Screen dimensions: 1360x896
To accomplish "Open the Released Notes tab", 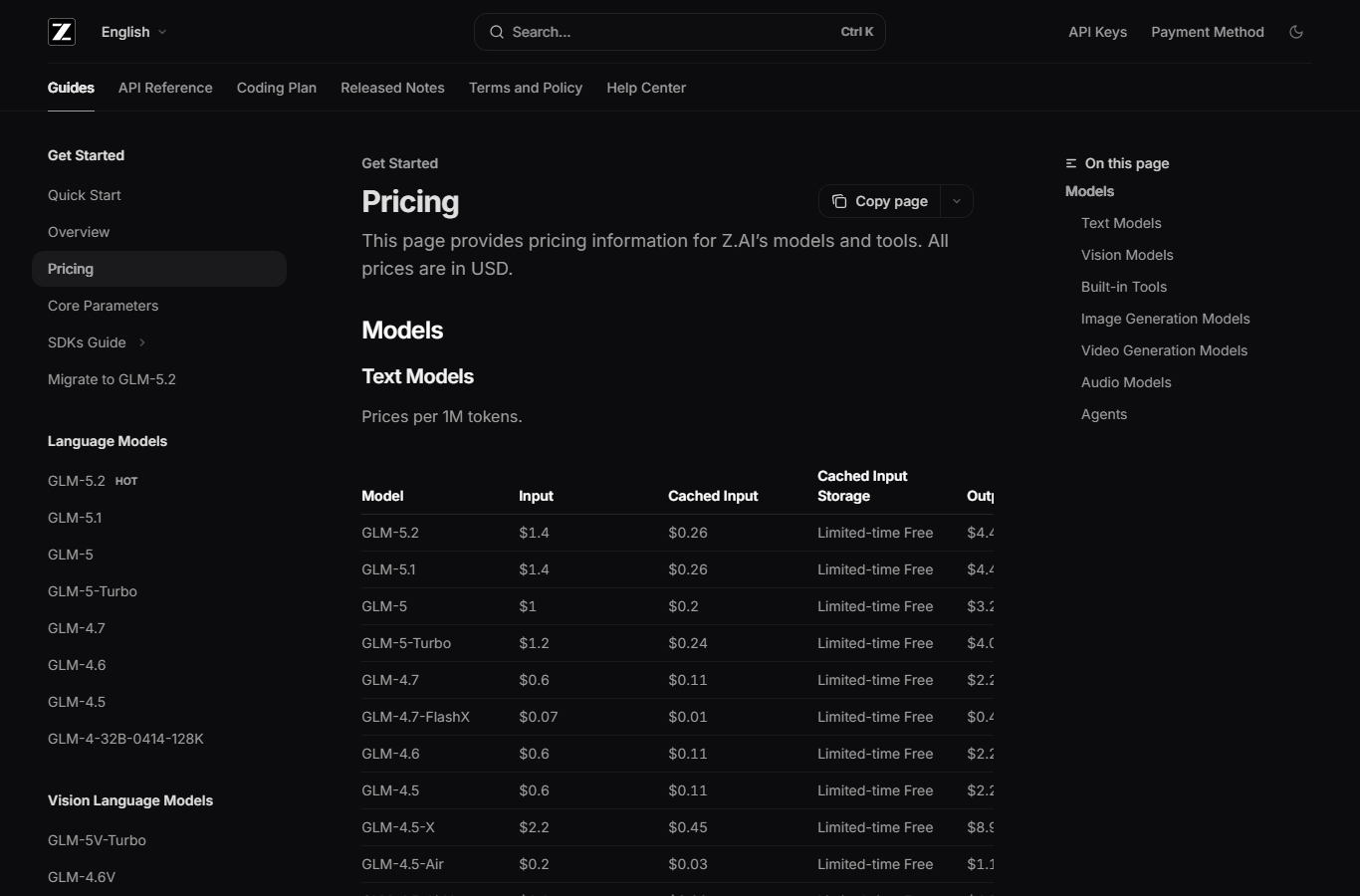I will point(392,88).
